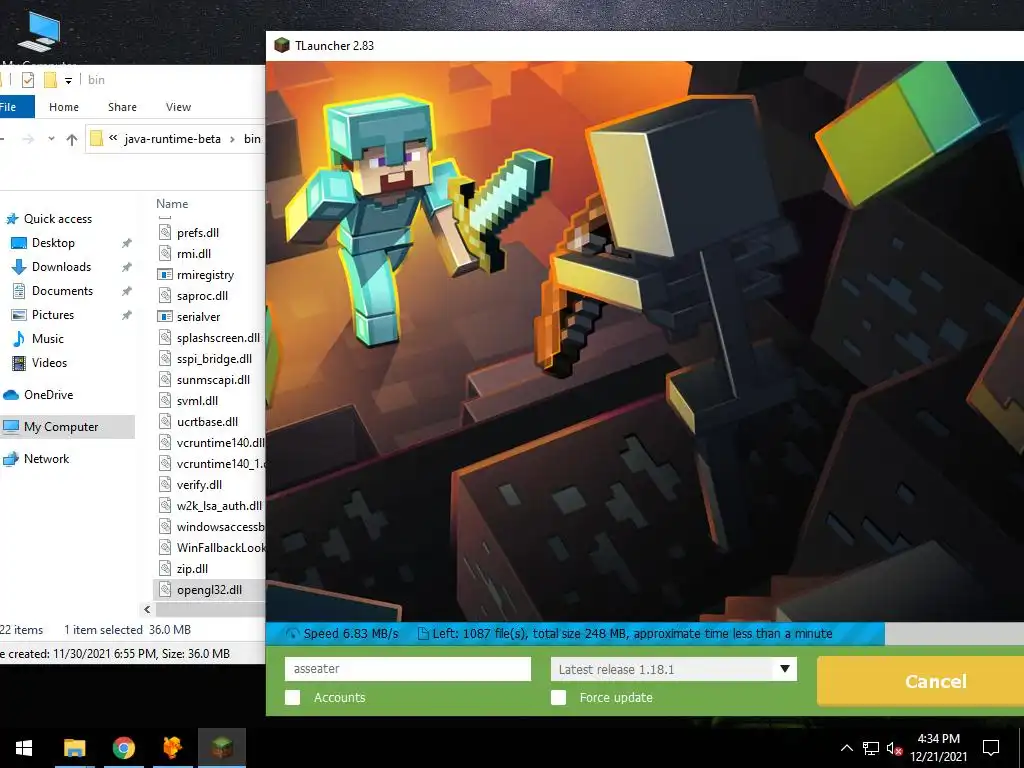Click the Speed gauge icon in TLauncher

292,633
